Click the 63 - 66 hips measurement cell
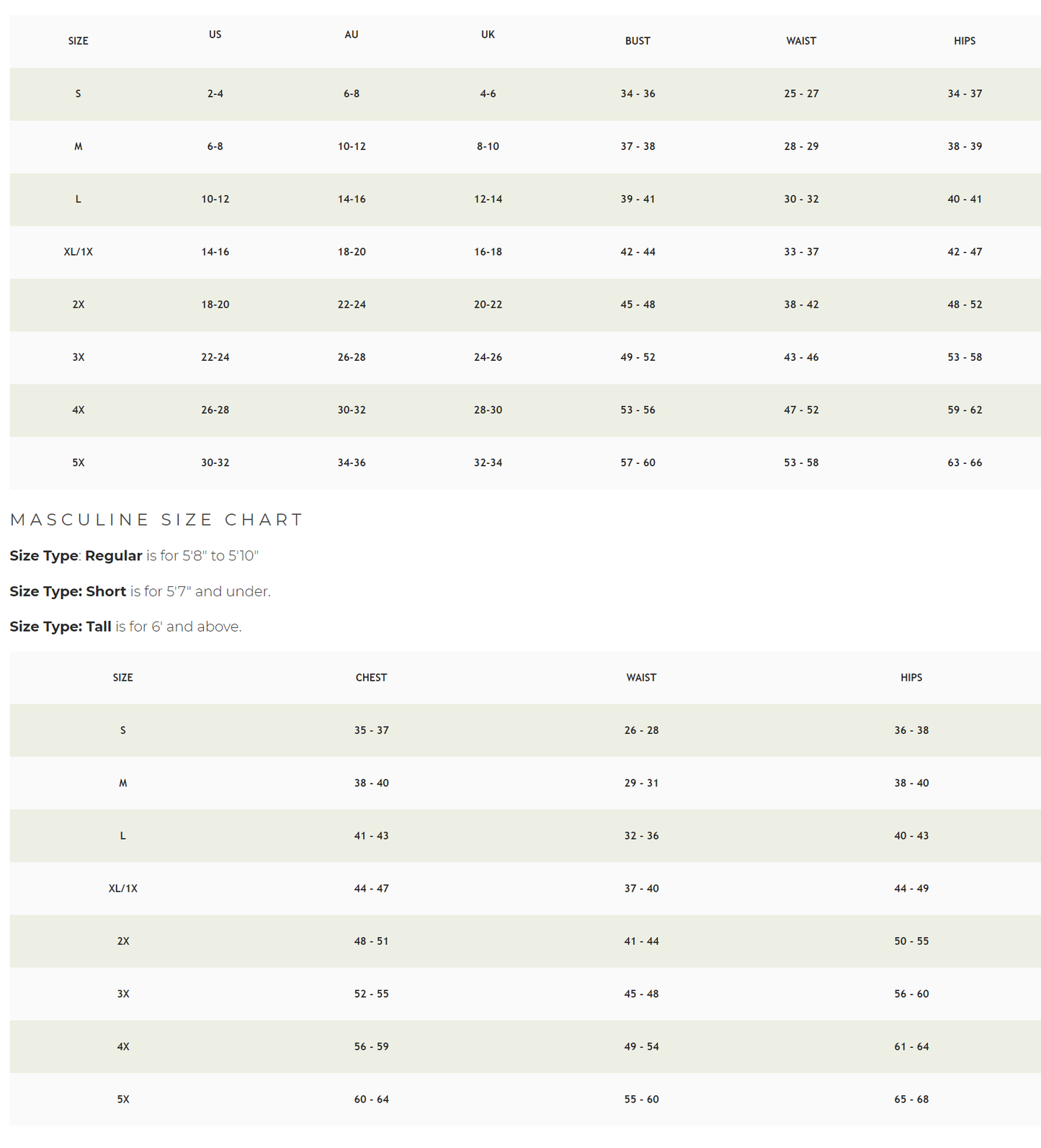 point(964,462)
